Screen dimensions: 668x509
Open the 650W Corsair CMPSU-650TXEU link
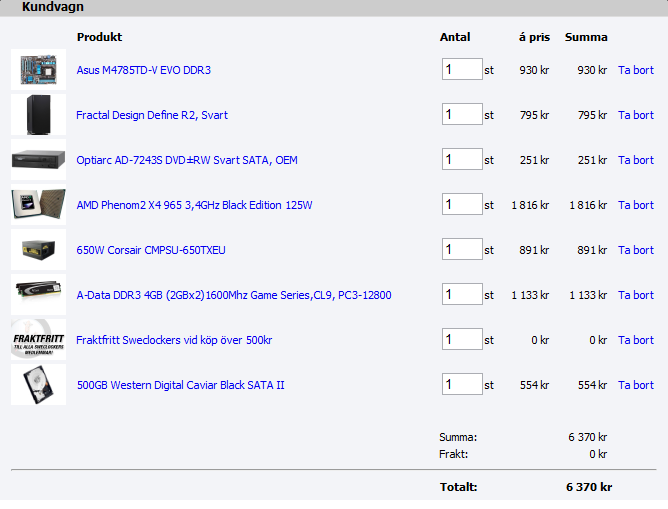point(151,250)
